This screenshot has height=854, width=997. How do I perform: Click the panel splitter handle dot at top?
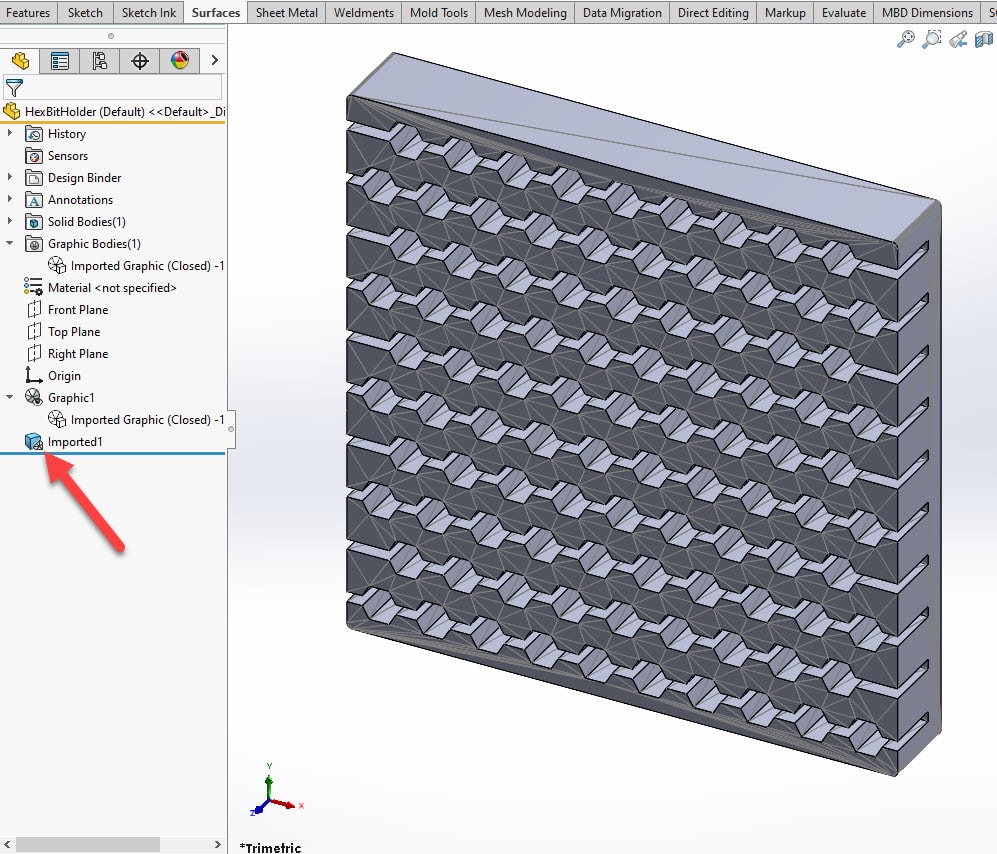pos(111,36)
